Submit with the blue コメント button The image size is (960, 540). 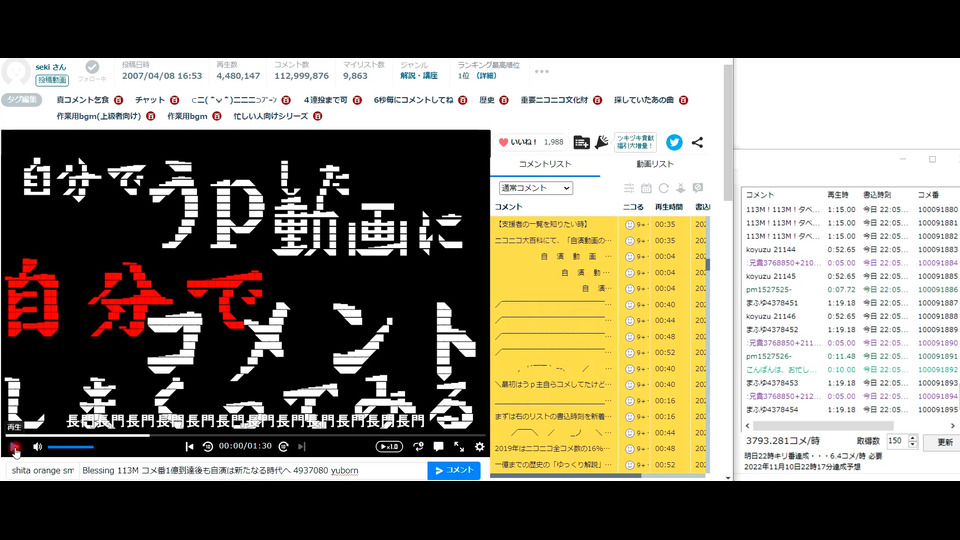[x=454, y=470]
